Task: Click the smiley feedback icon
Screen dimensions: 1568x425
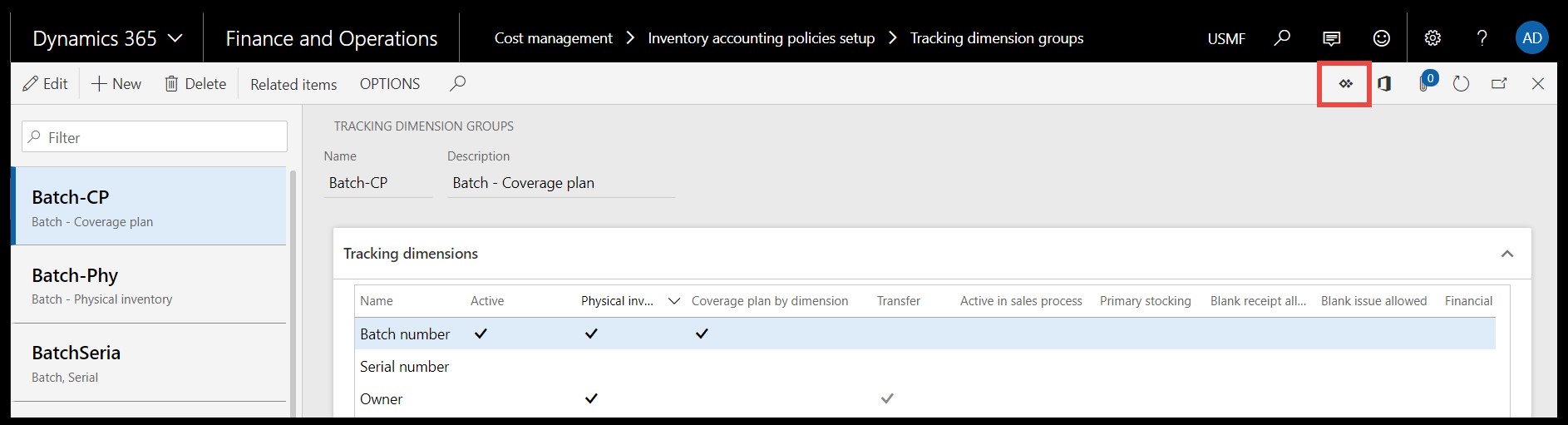Action: click(1381, 38)
